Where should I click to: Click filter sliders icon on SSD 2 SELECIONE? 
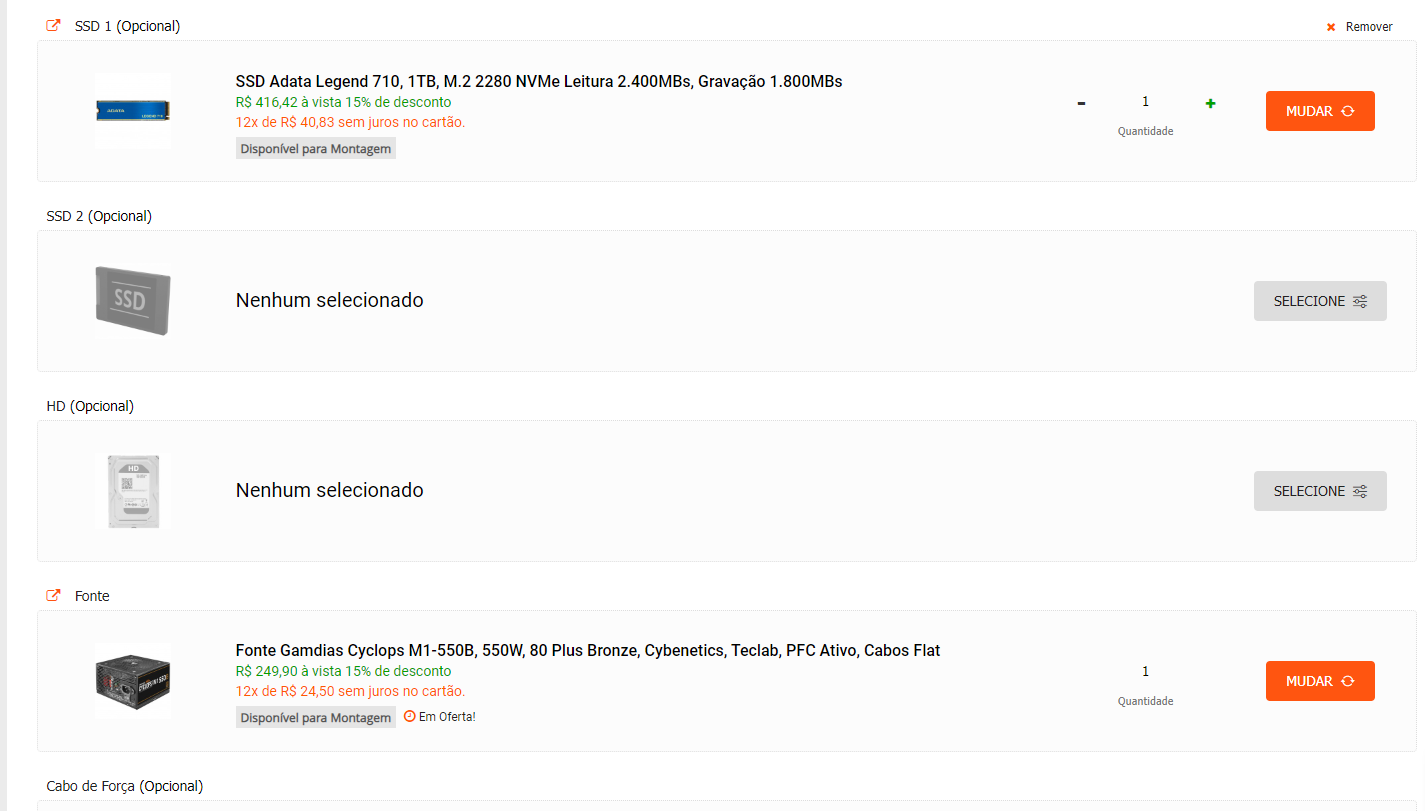click(x=1360, y=301)
